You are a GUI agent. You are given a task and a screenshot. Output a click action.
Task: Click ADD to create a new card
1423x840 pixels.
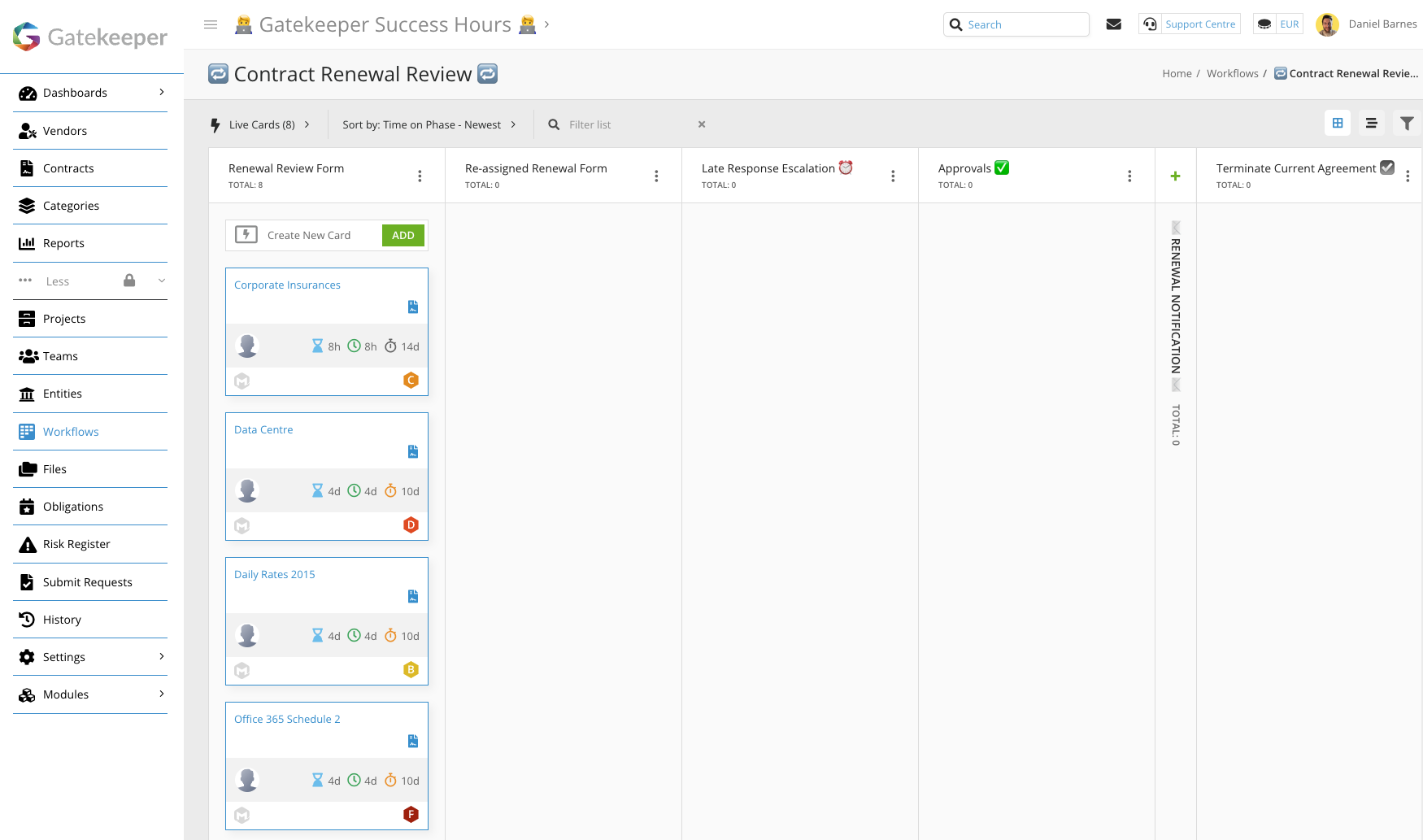(403, 234)
